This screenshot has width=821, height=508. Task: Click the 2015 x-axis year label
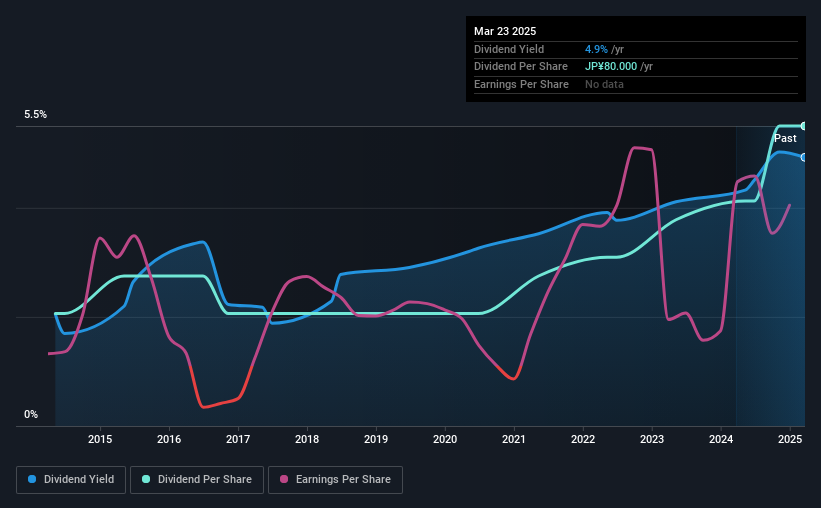pyautogui.click(x=100, y=439)
